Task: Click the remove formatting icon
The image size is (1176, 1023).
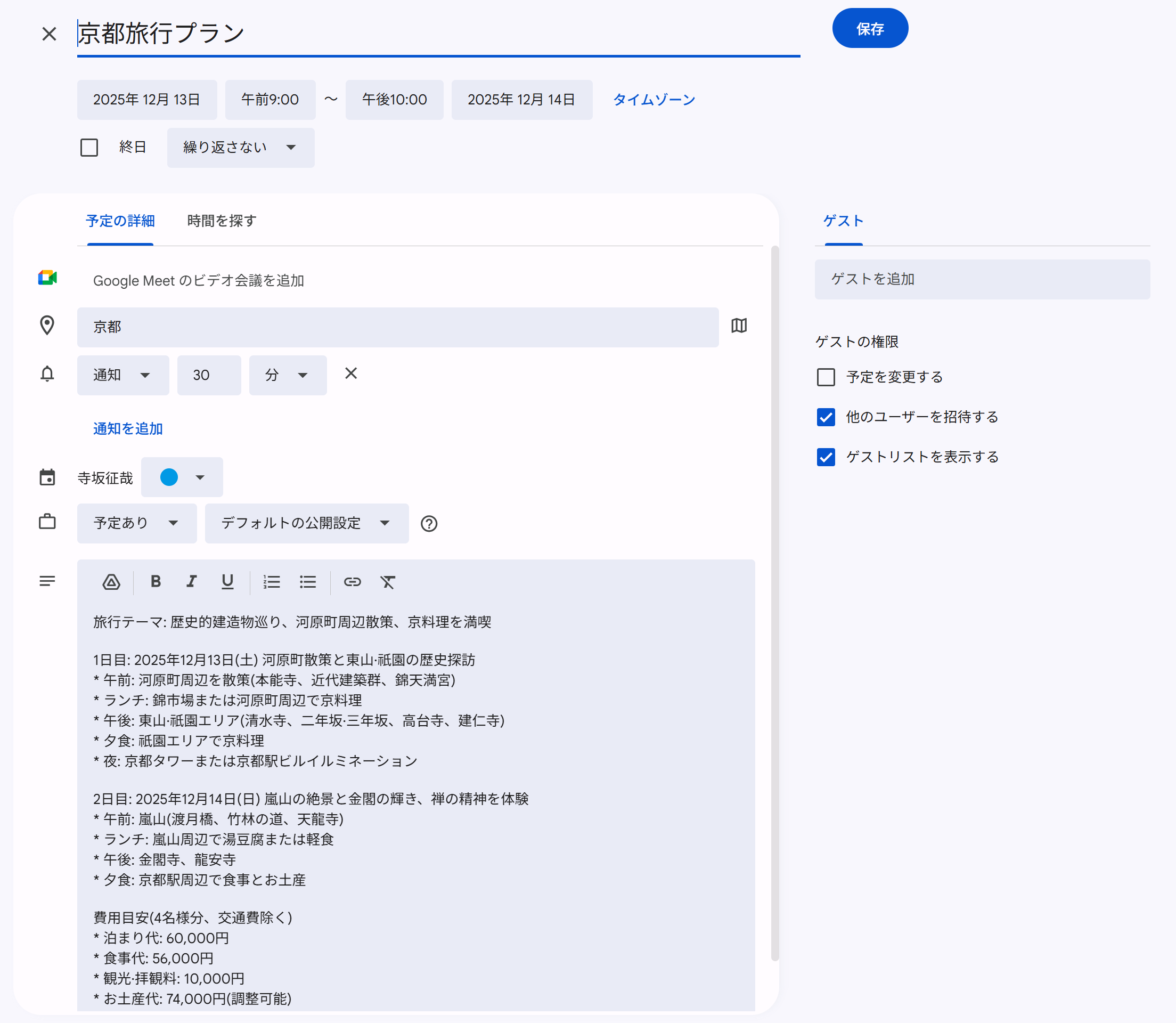Action: click(x=387, y=582)
